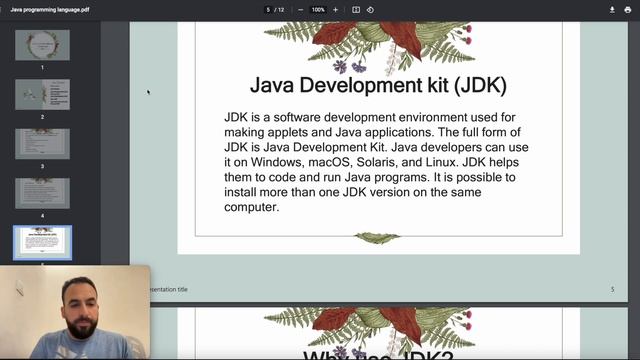Click the fit to page icon
640x360 pixels.
[x=356, y=10]
